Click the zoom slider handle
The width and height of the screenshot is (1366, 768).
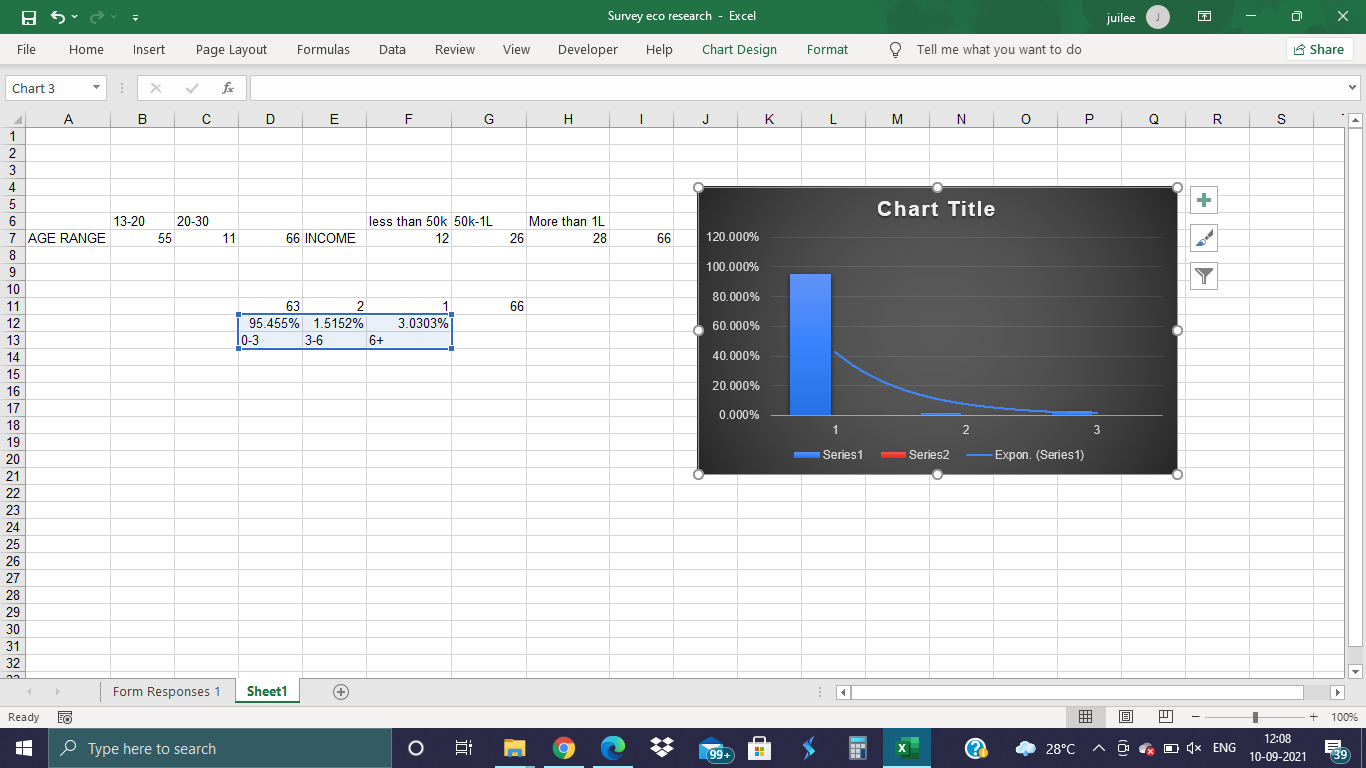point(1255,717)
